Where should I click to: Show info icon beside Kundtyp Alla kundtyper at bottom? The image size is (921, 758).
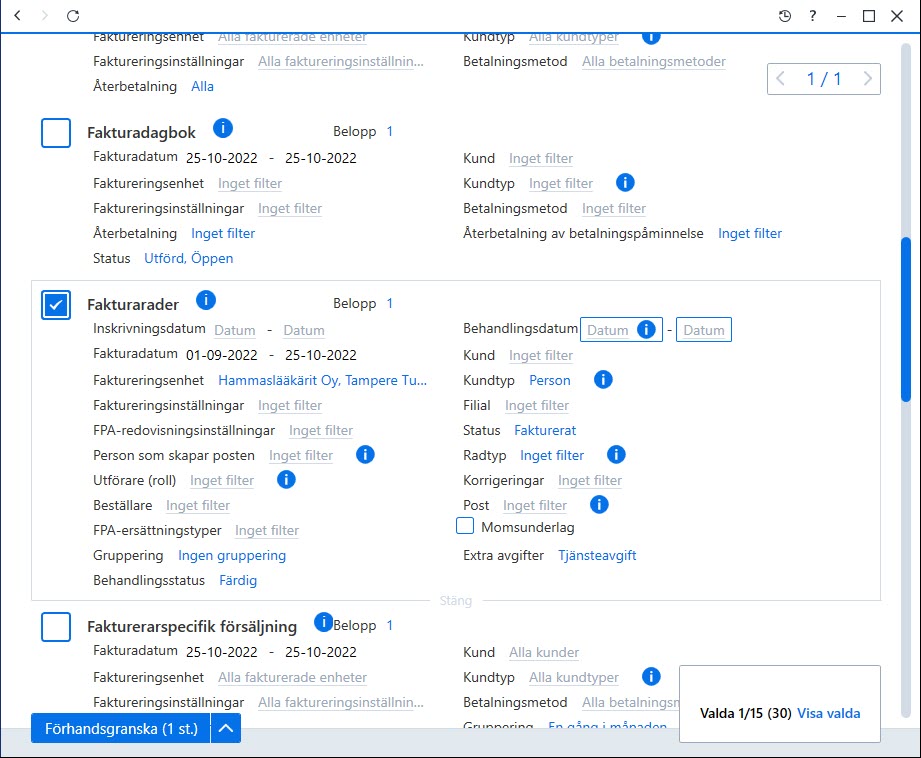coord(651,676)
